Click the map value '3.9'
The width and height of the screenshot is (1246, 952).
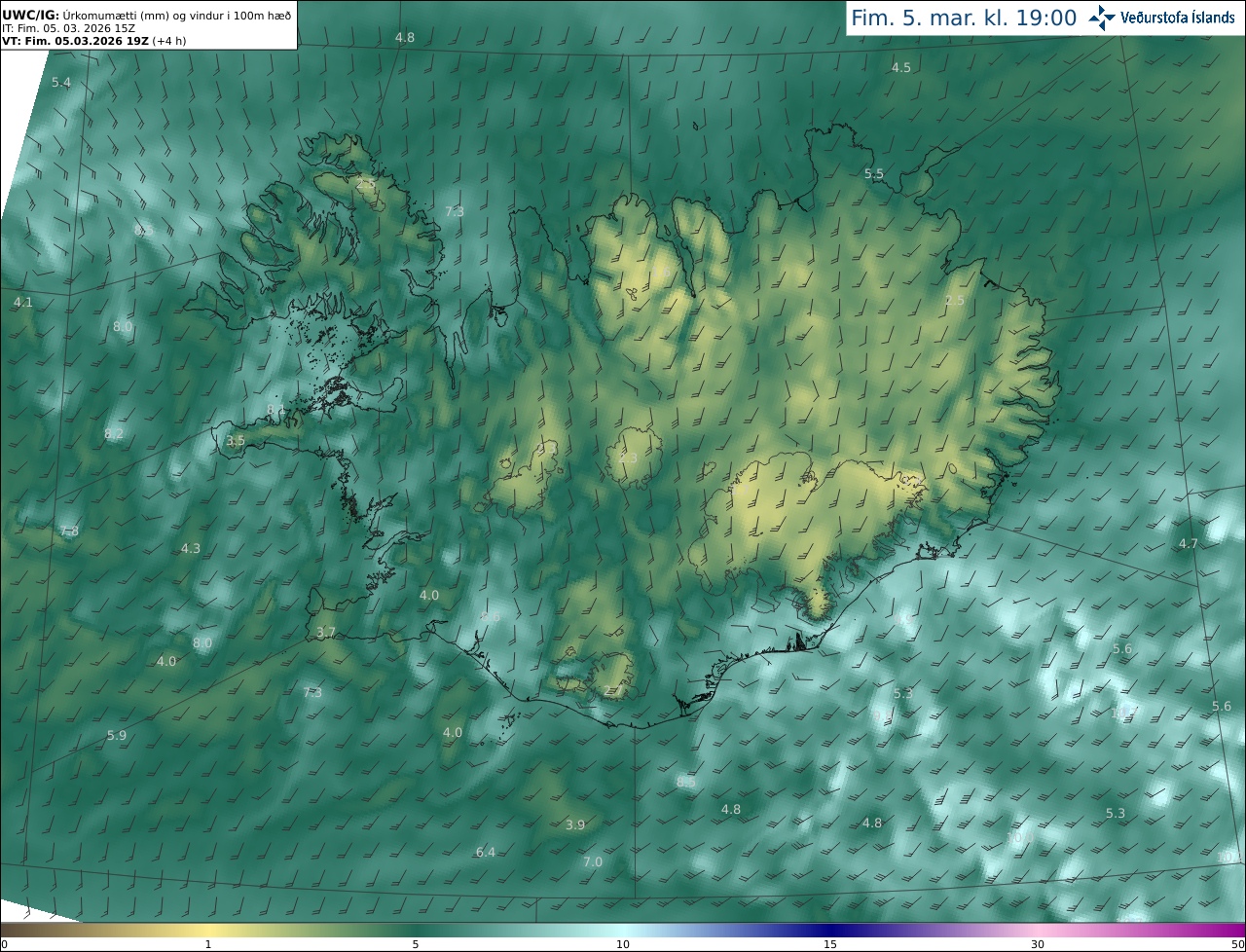[x=575, y=824]
